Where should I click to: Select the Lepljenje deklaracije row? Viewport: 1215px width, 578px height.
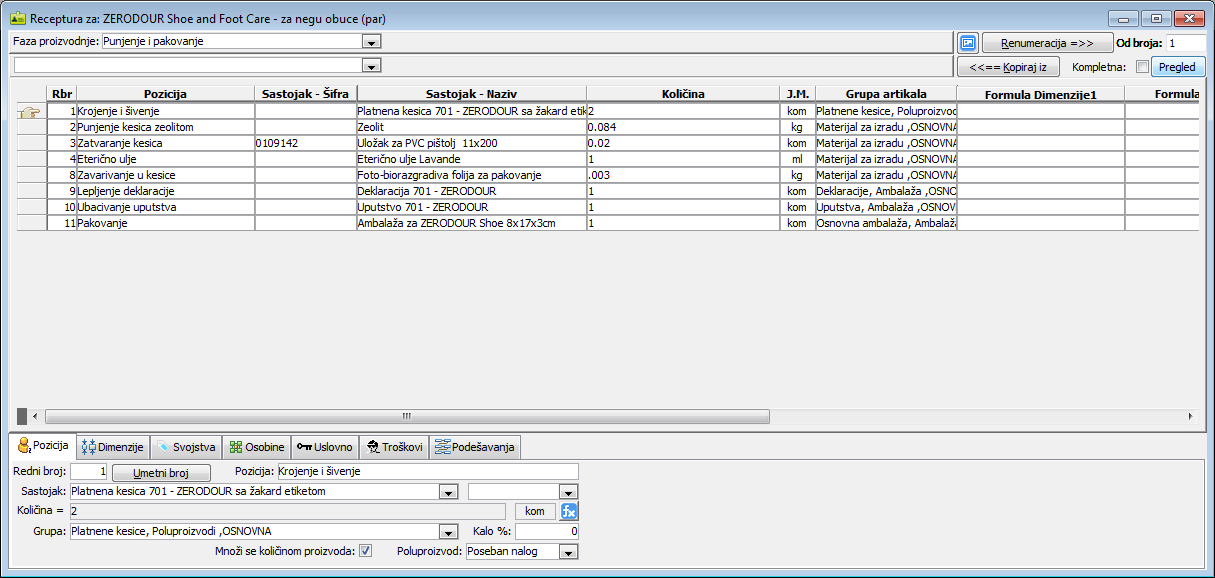[x=165, y=191]
